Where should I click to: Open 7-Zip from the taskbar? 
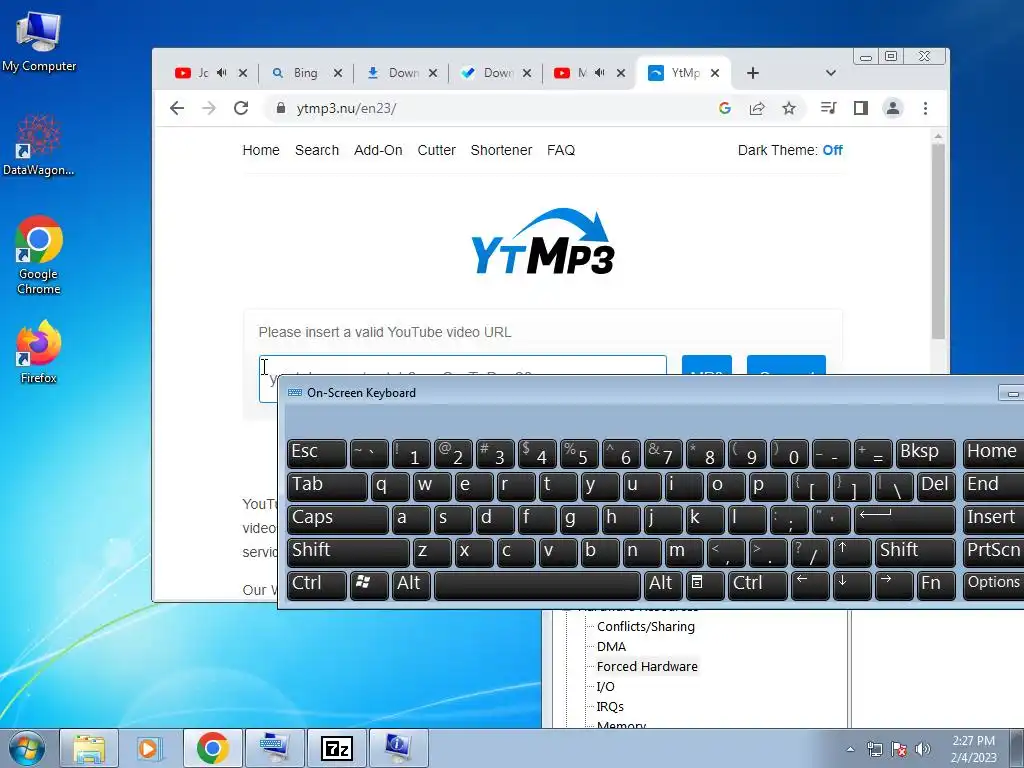[337, 748]
